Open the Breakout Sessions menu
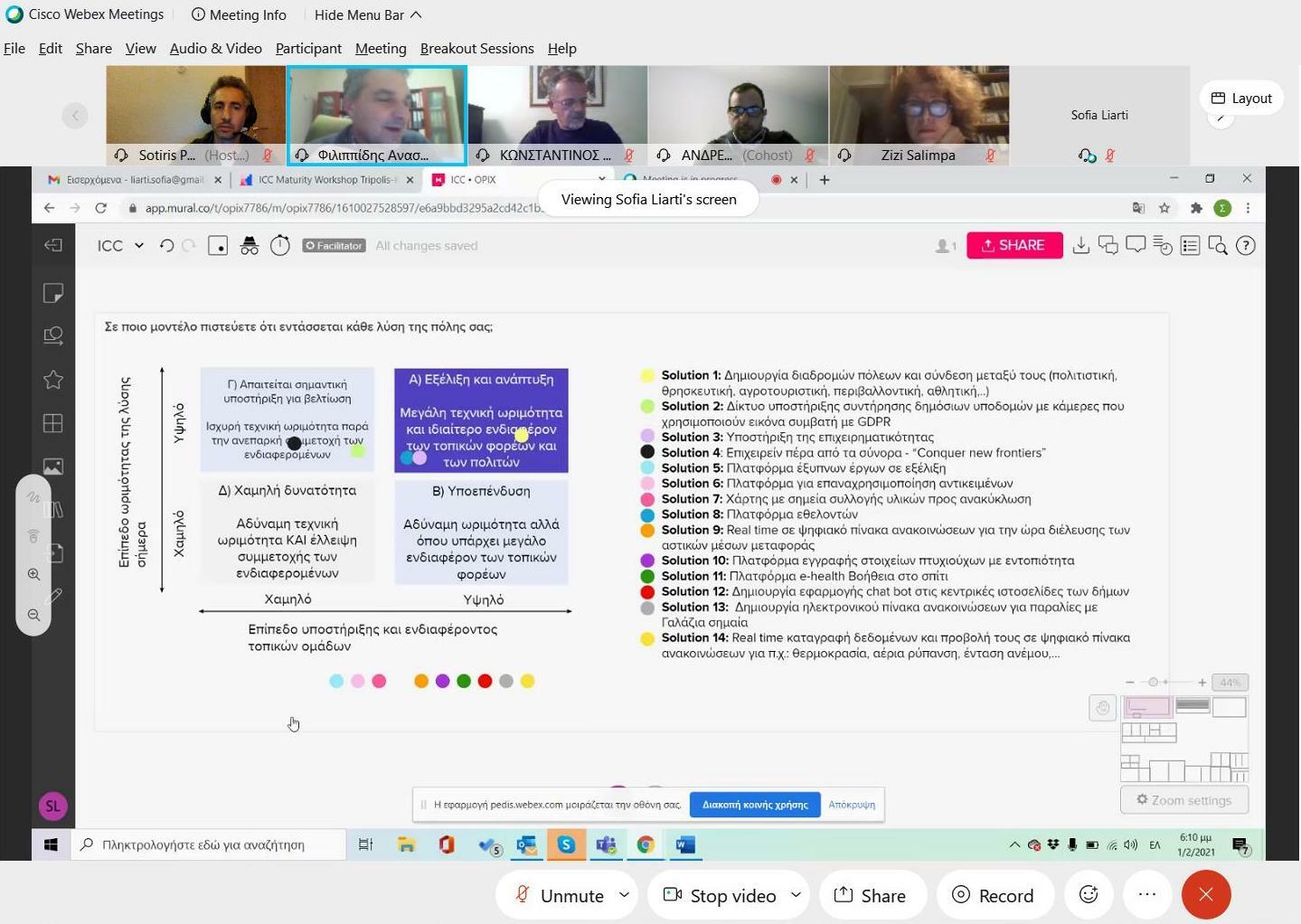Viewport: 1301px width, 924px height. coord(477,48)
